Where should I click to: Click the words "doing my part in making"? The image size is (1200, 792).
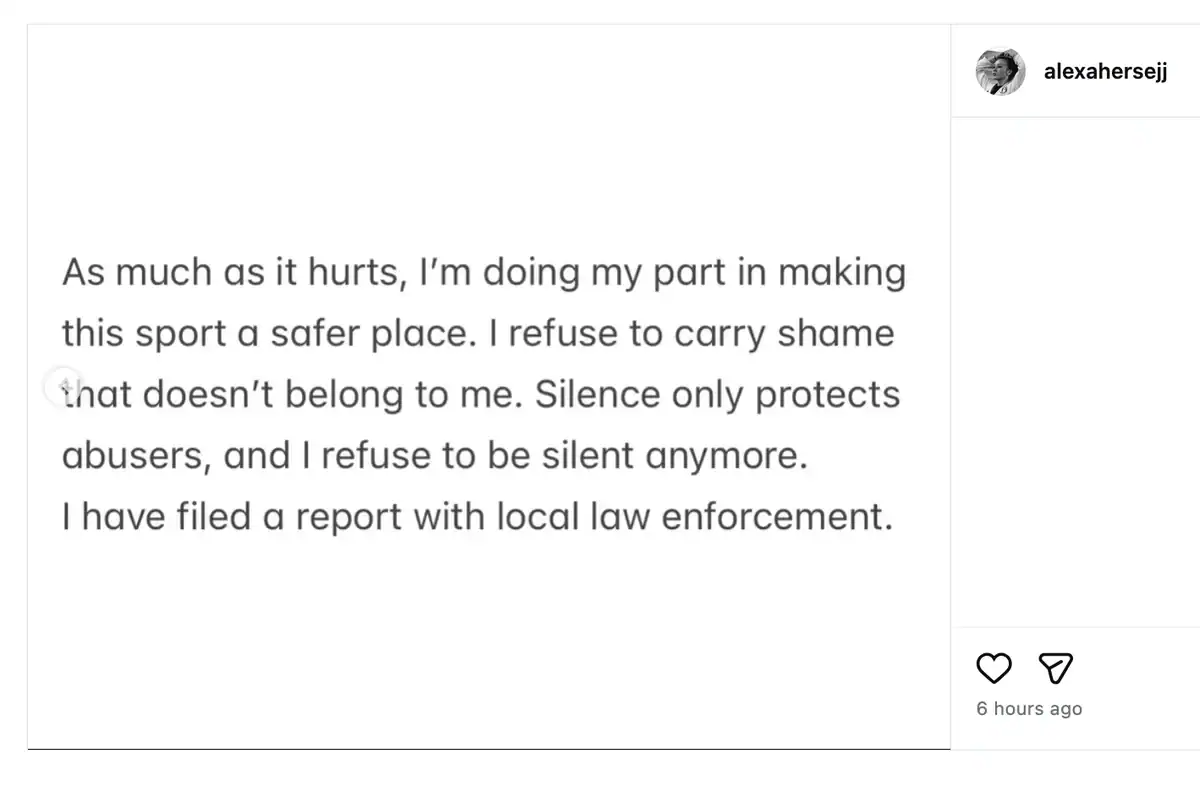coord(694,273)
